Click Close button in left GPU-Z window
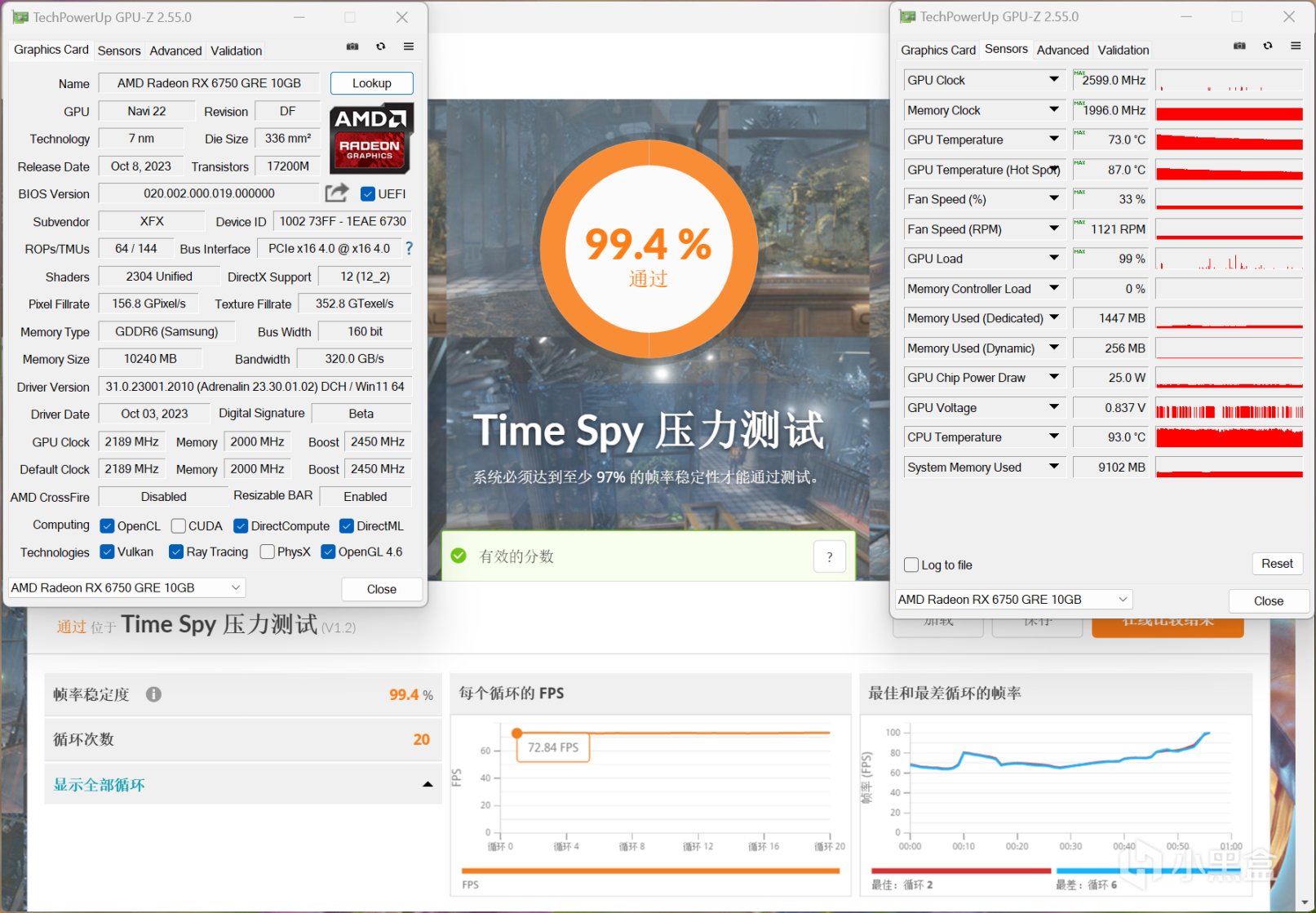This screenshot has width=1316, height=913. tap(382, 589)
